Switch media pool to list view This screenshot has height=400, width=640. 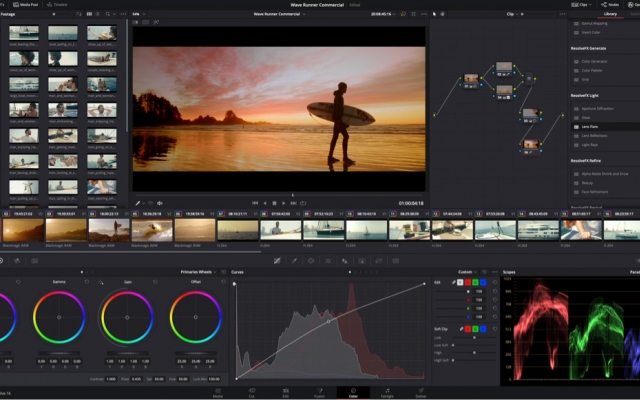[97, 14]
